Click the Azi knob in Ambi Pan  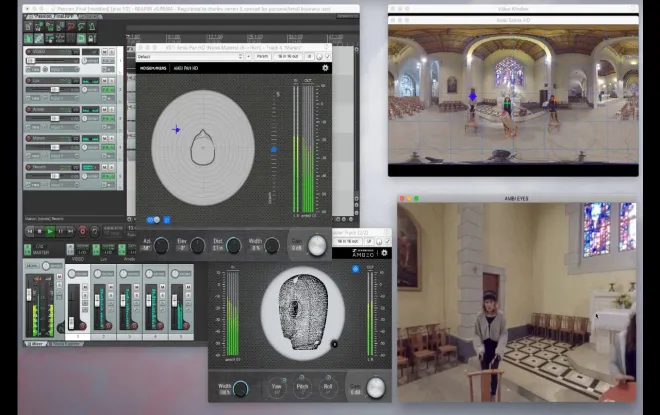click(162, 246)
